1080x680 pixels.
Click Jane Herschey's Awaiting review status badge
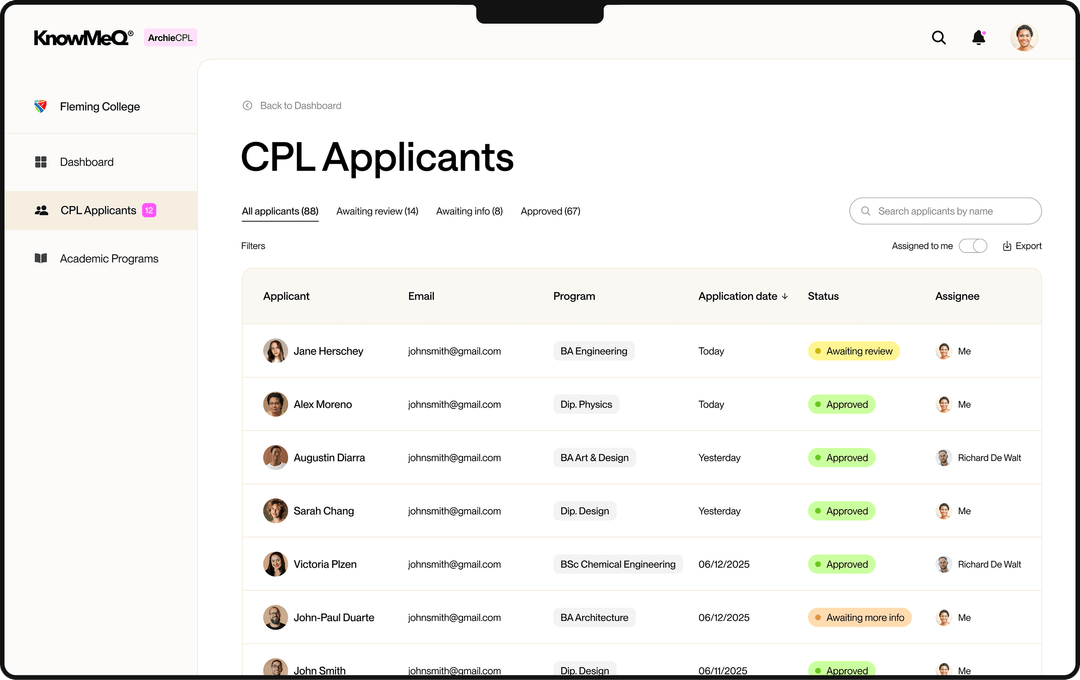(x=853, y=351)
